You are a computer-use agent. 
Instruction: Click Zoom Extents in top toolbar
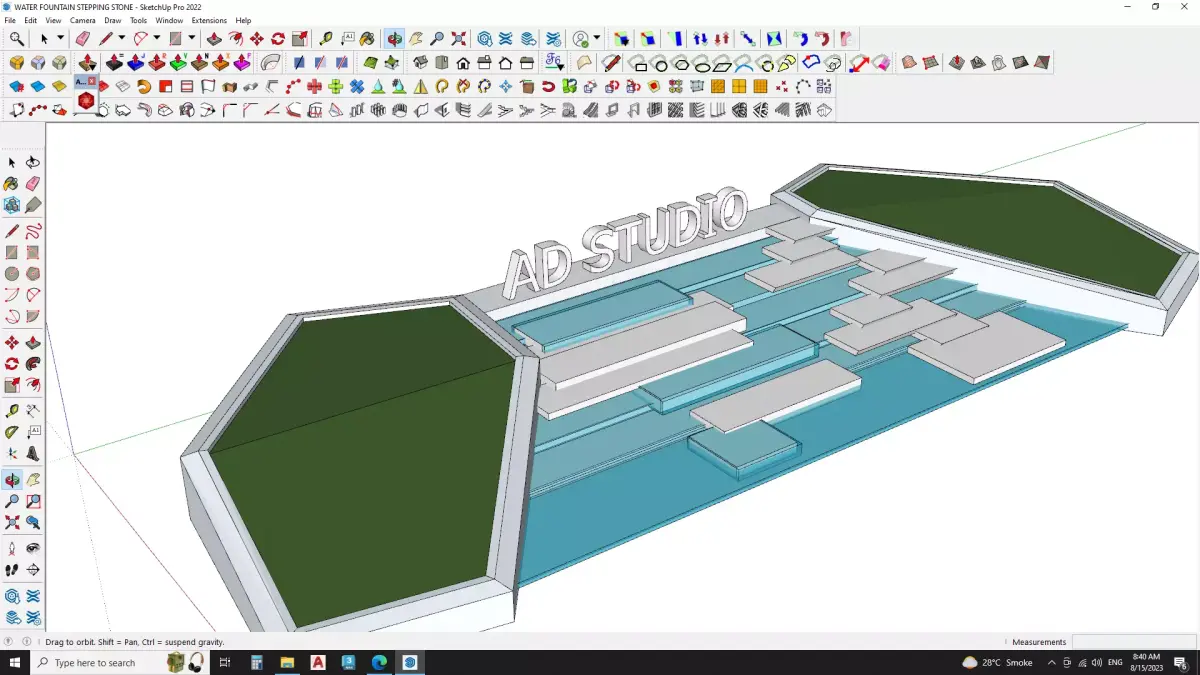458,39
